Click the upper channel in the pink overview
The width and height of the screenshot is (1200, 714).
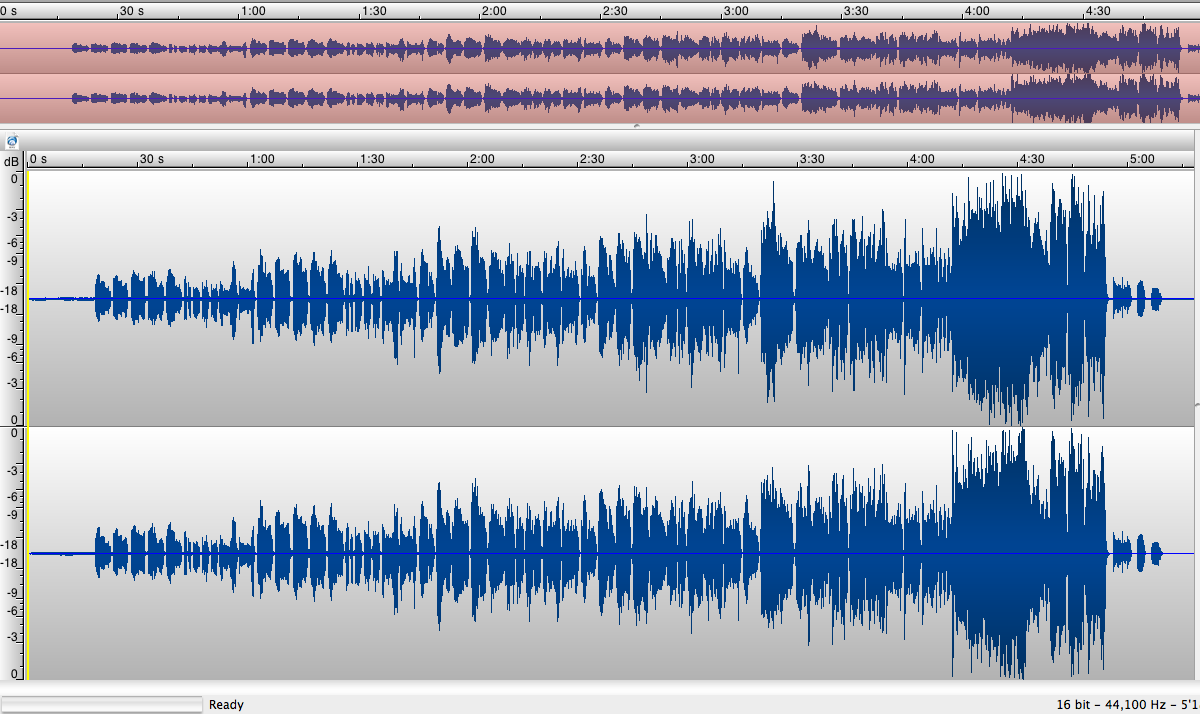point(600,48)
